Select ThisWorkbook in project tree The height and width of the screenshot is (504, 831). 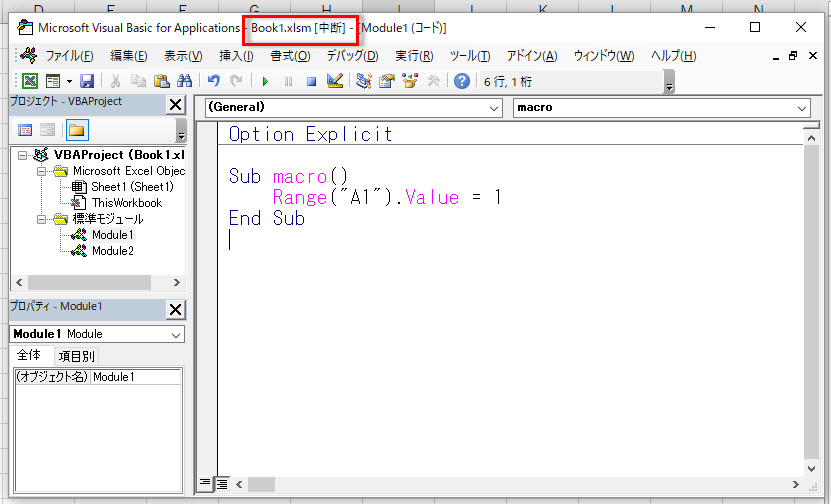(127, 203)
